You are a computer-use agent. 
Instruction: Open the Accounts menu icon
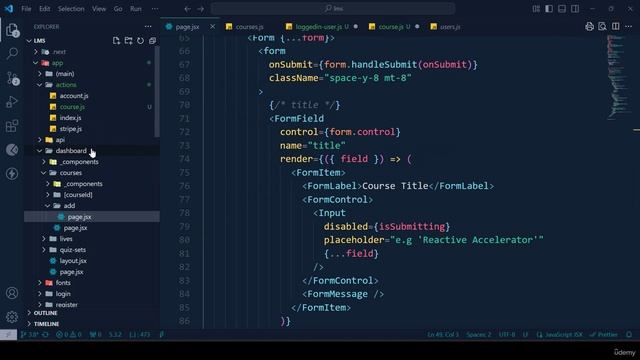[12, 293]
